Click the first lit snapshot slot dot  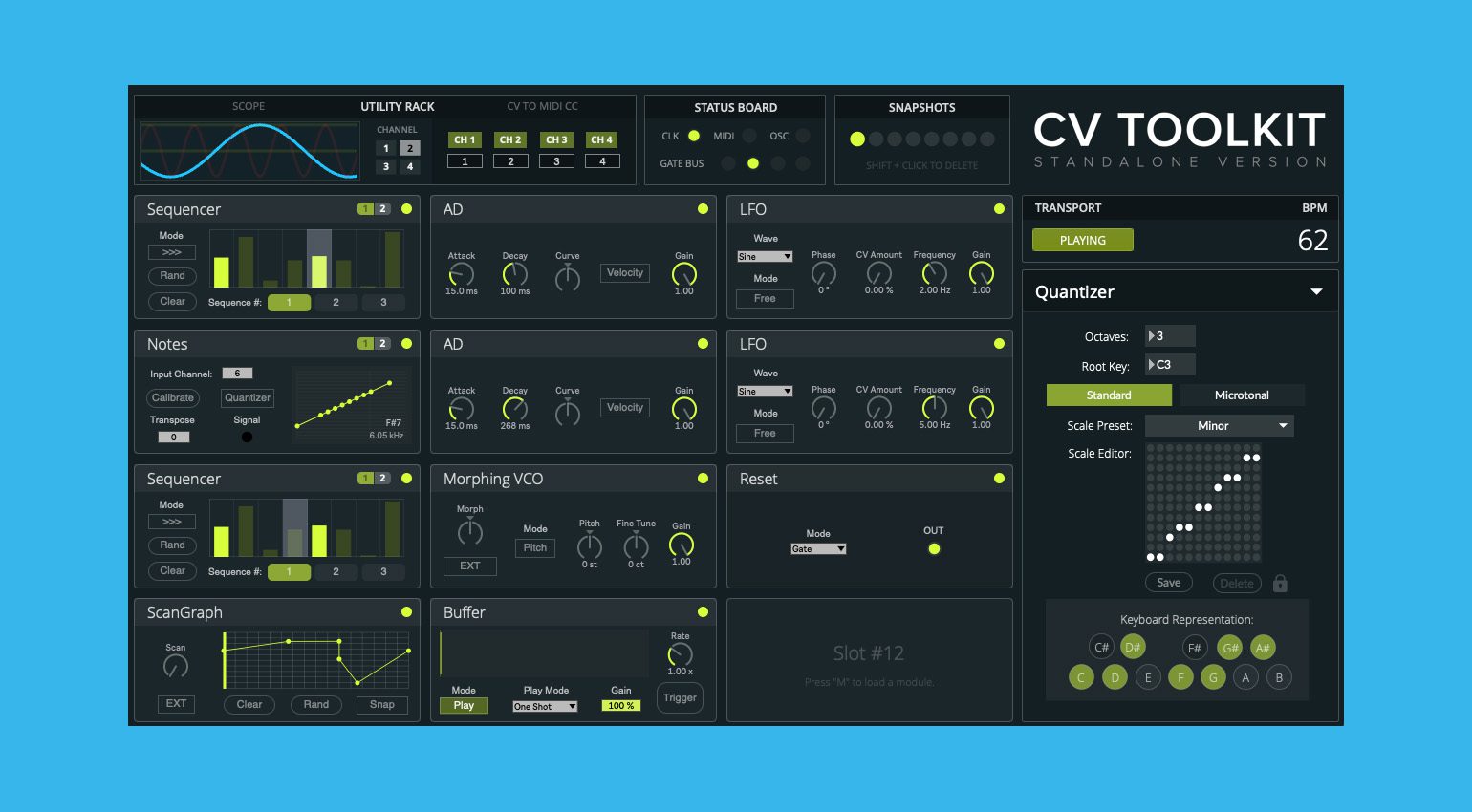point(857,139)
